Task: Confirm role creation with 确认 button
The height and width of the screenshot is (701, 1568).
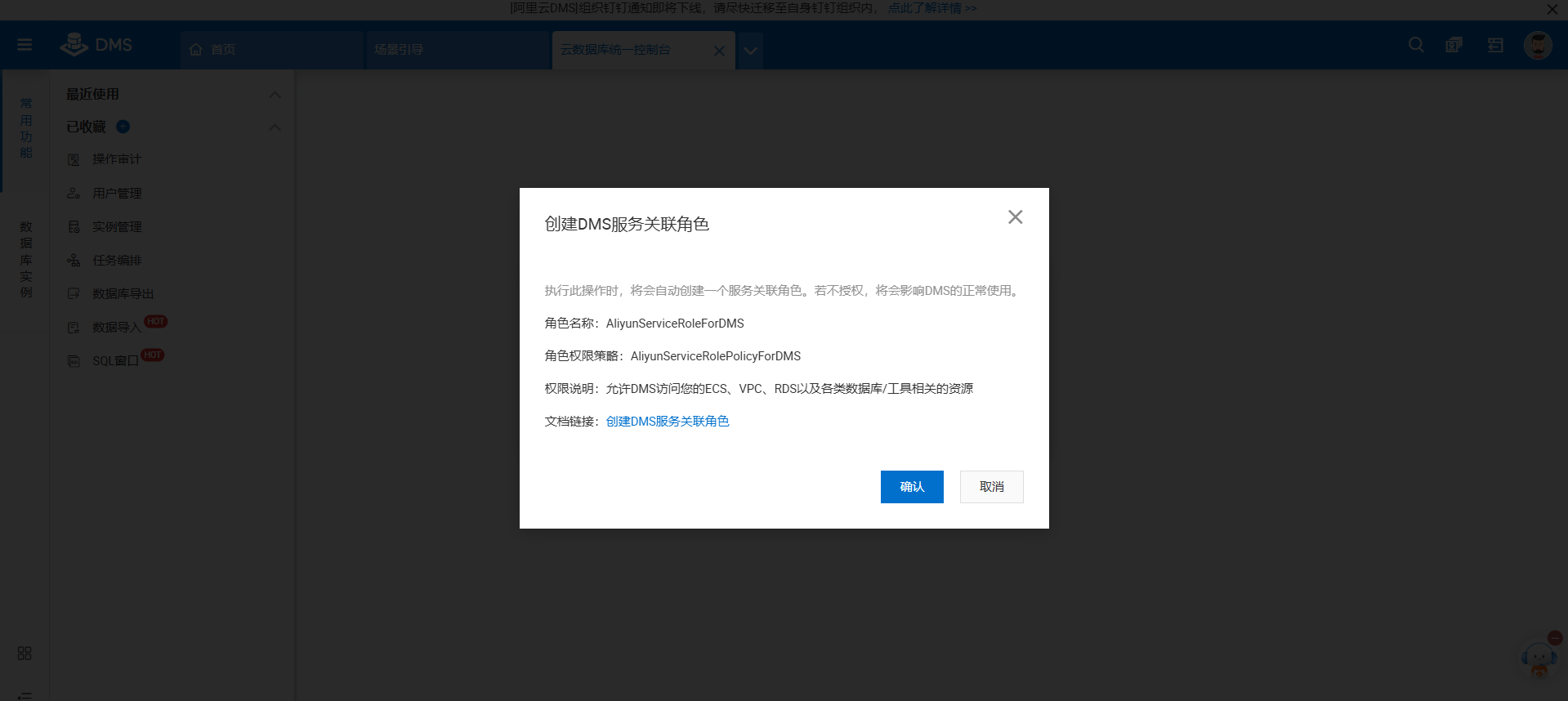Action: (x=912, y=487)
